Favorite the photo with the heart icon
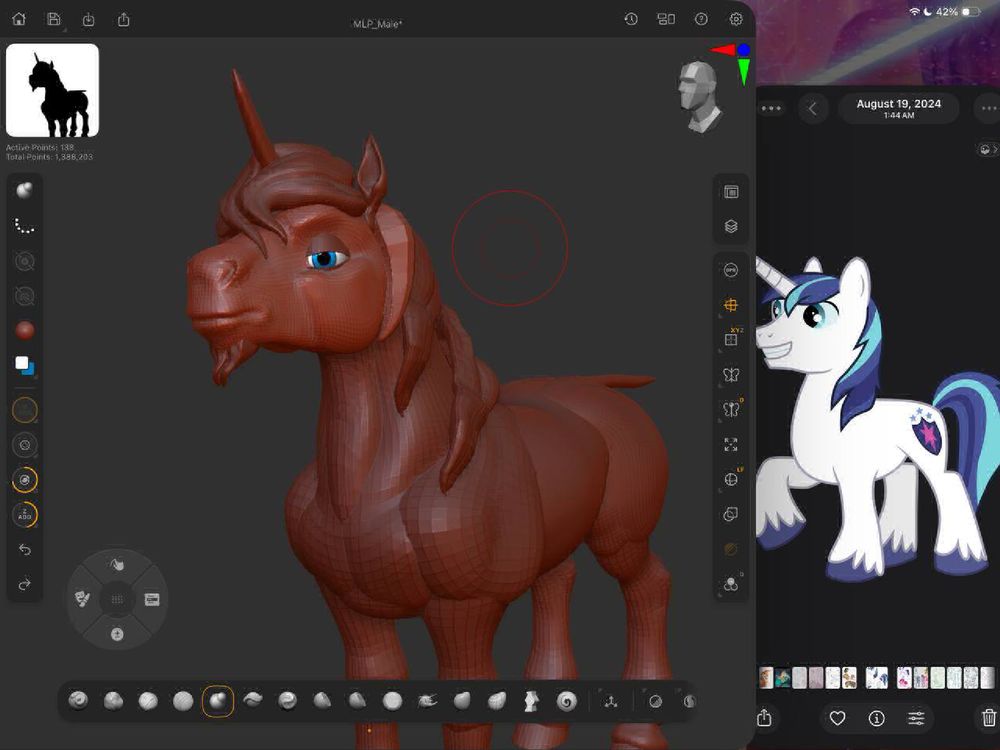The width and height of the screenshot is (1000, 750). click(837, 719)
